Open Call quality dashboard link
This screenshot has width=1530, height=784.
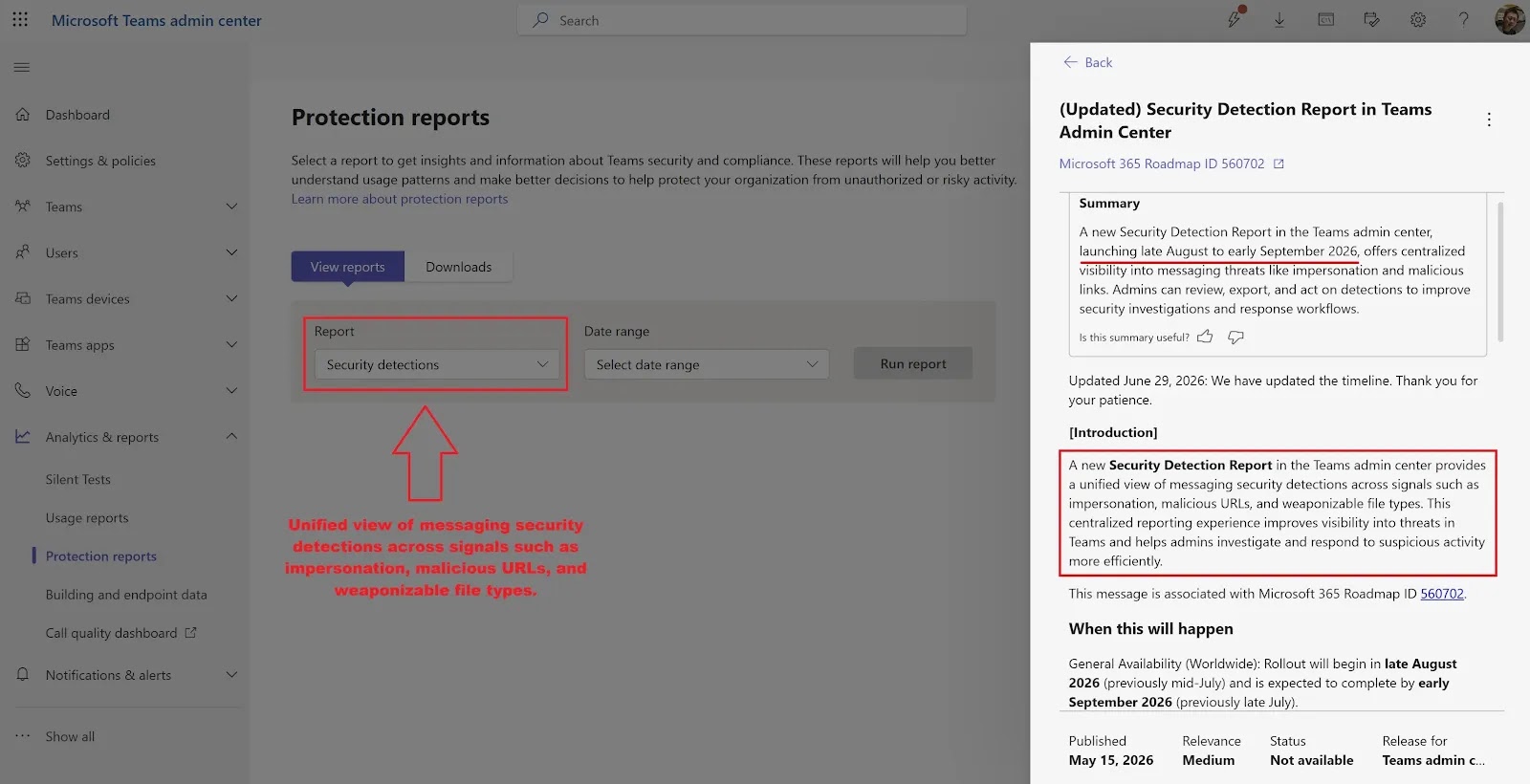coord(111,632)
